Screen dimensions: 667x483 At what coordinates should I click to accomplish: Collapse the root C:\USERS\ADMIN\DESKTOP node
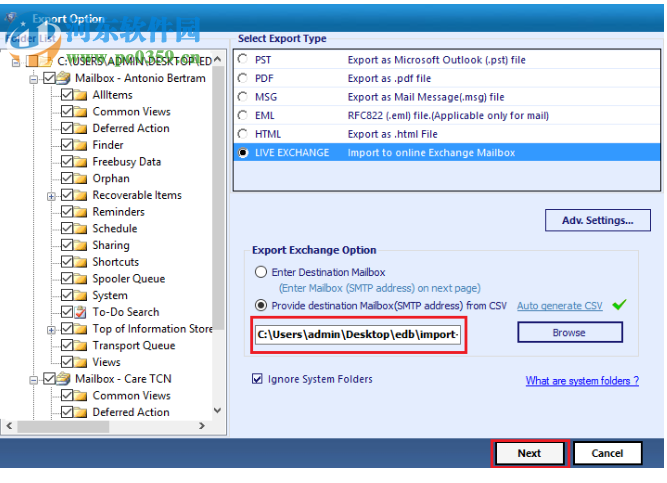pos(16,63)
